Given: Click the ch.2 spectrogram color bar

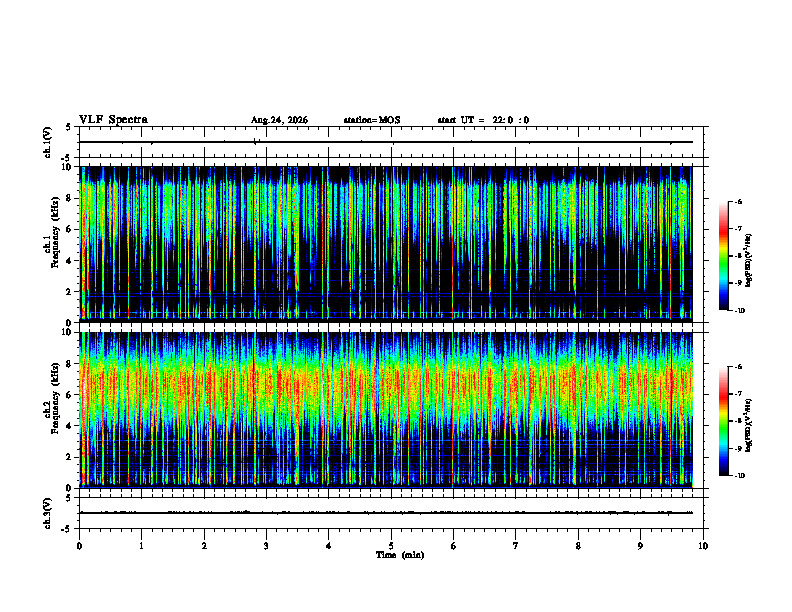Looking at the screenshot, I should pos(723,421).
